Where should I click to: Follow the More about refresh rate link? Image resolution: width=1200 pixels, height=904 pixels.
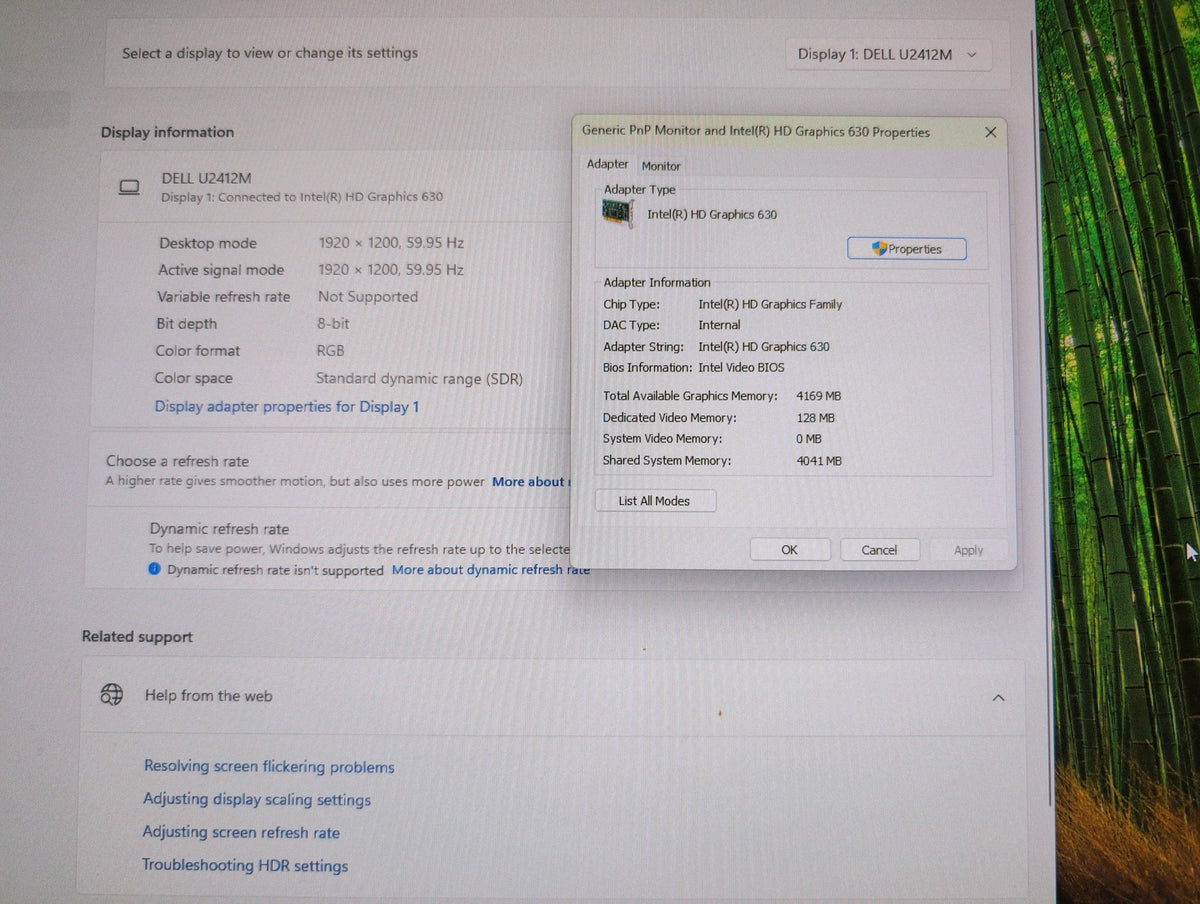531,481
